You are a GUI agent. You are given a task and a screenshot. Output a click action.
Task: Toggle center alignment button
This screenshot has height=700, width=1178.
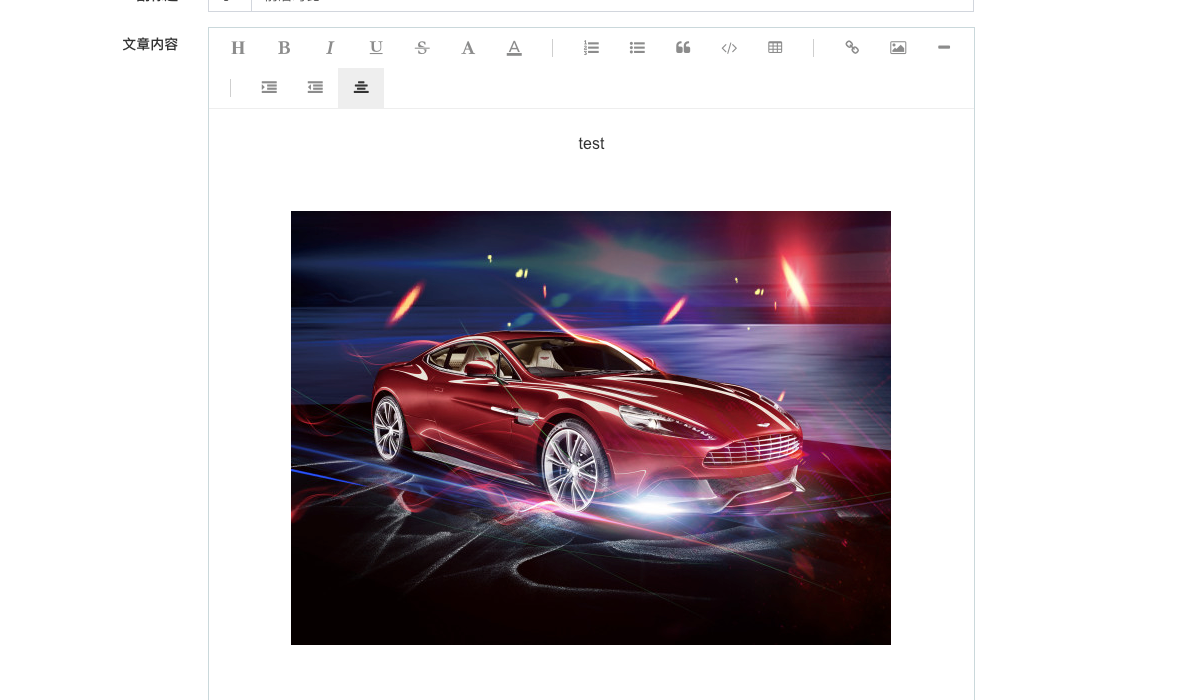[361, 88]
